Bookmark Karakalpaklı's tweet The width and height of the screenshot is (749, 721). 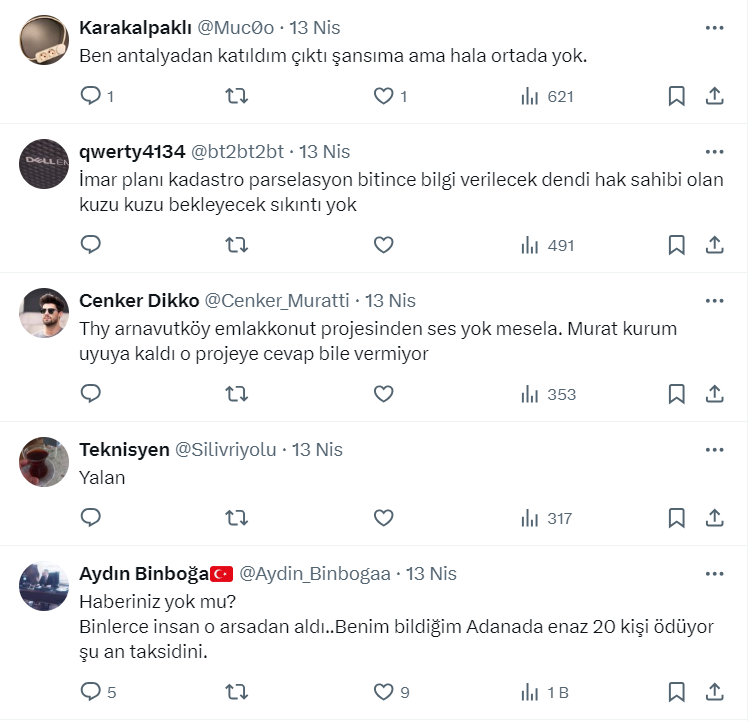coord(676,96)
